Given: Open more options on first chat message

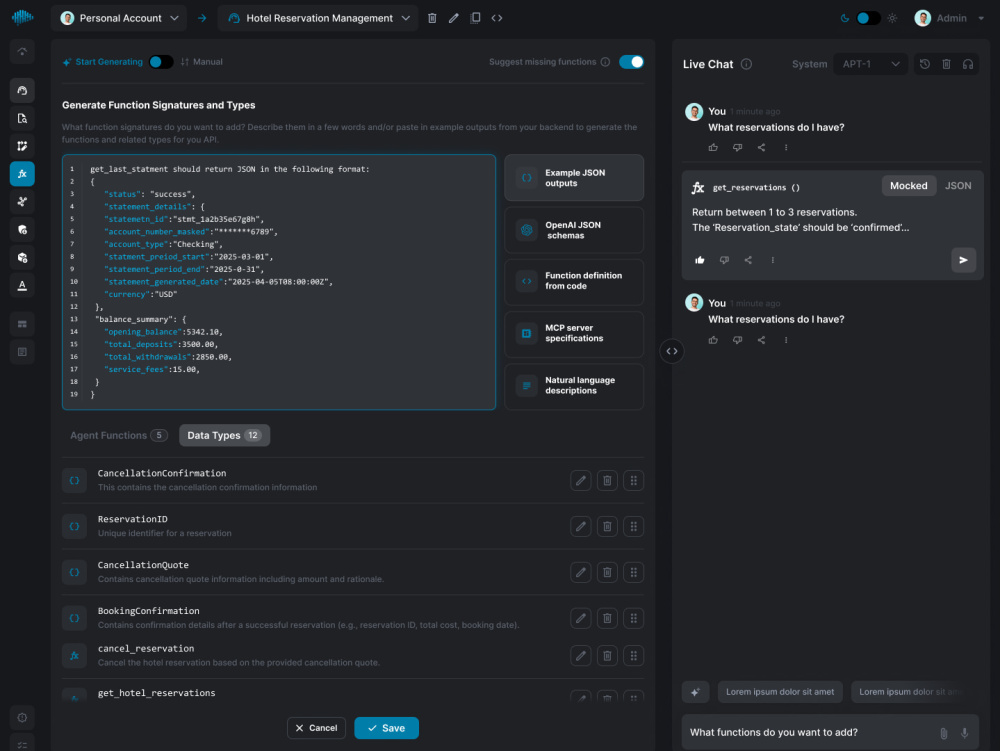Looking at the screenshot, I should click(x=786, y=147).
